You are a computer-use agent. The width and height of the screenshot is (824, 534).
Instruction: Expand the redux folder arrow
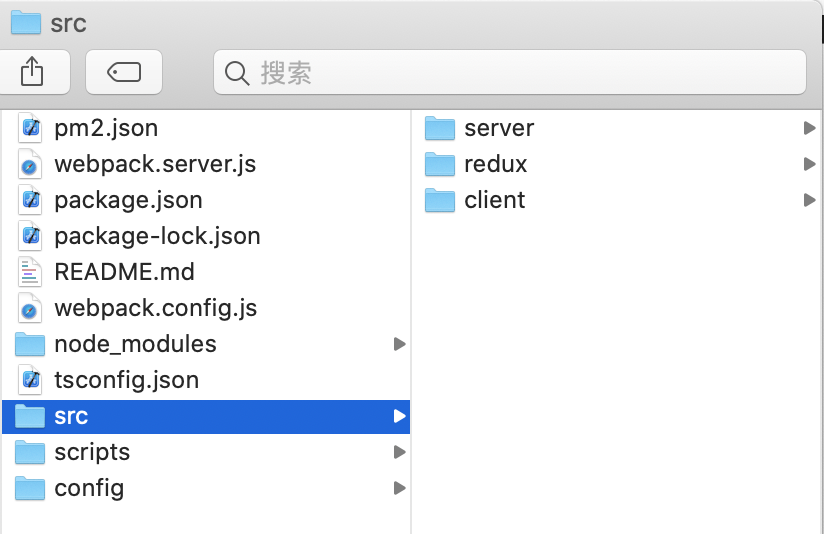(809, 164)
